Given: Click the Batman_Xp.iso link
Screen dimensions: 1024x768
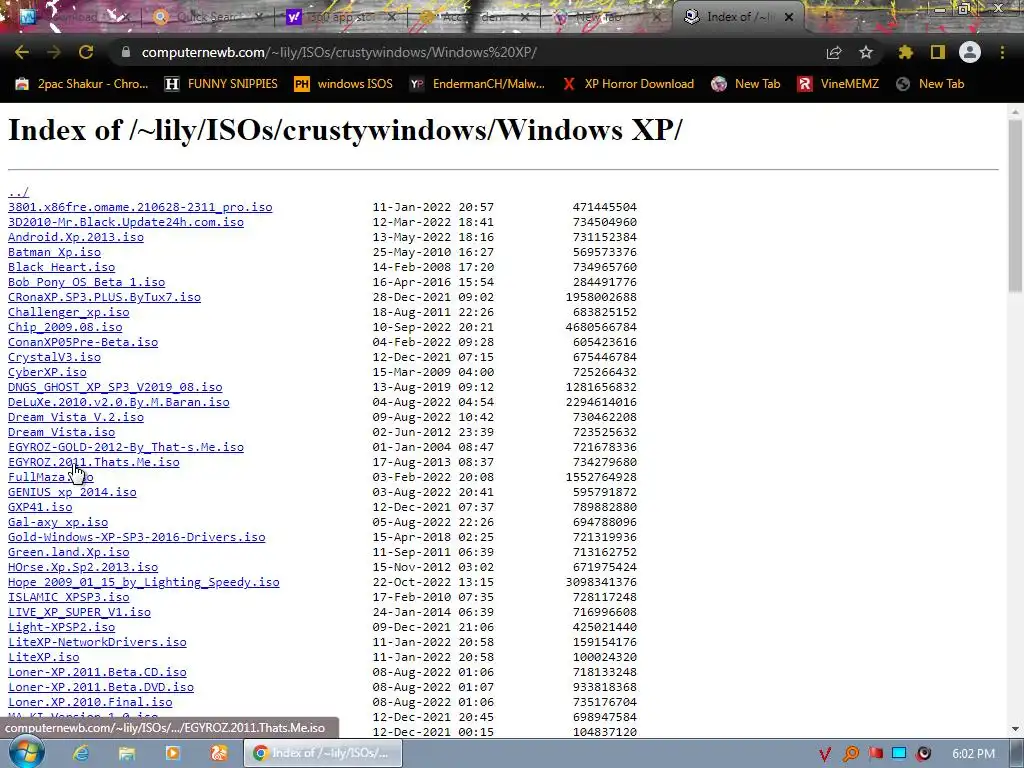Looking at the screenshot, I should [x=54, y=252].
